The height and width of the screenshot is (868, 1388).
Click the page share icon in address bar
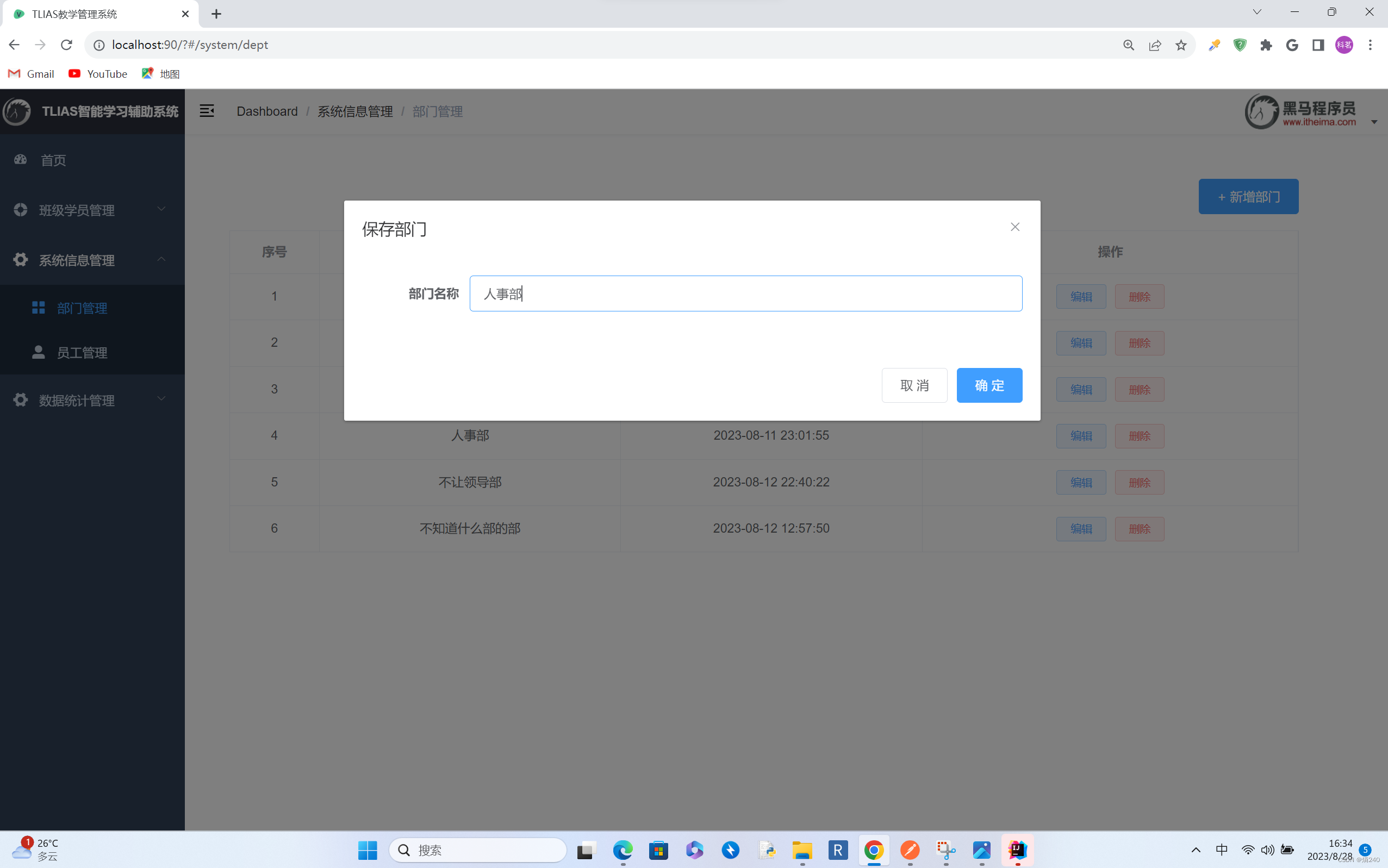1155,45
